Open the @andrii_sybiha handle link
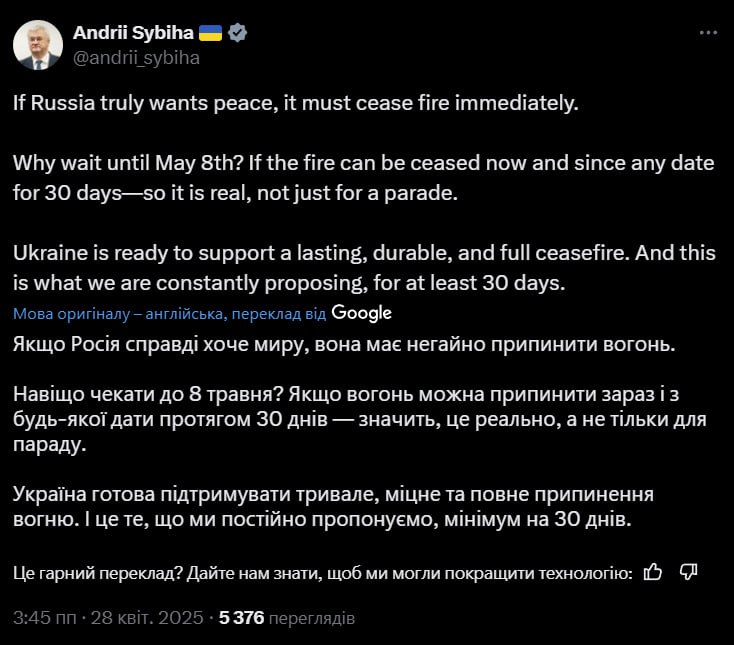The width and height of the screenshot is (734, 645). tap(136, 57)
